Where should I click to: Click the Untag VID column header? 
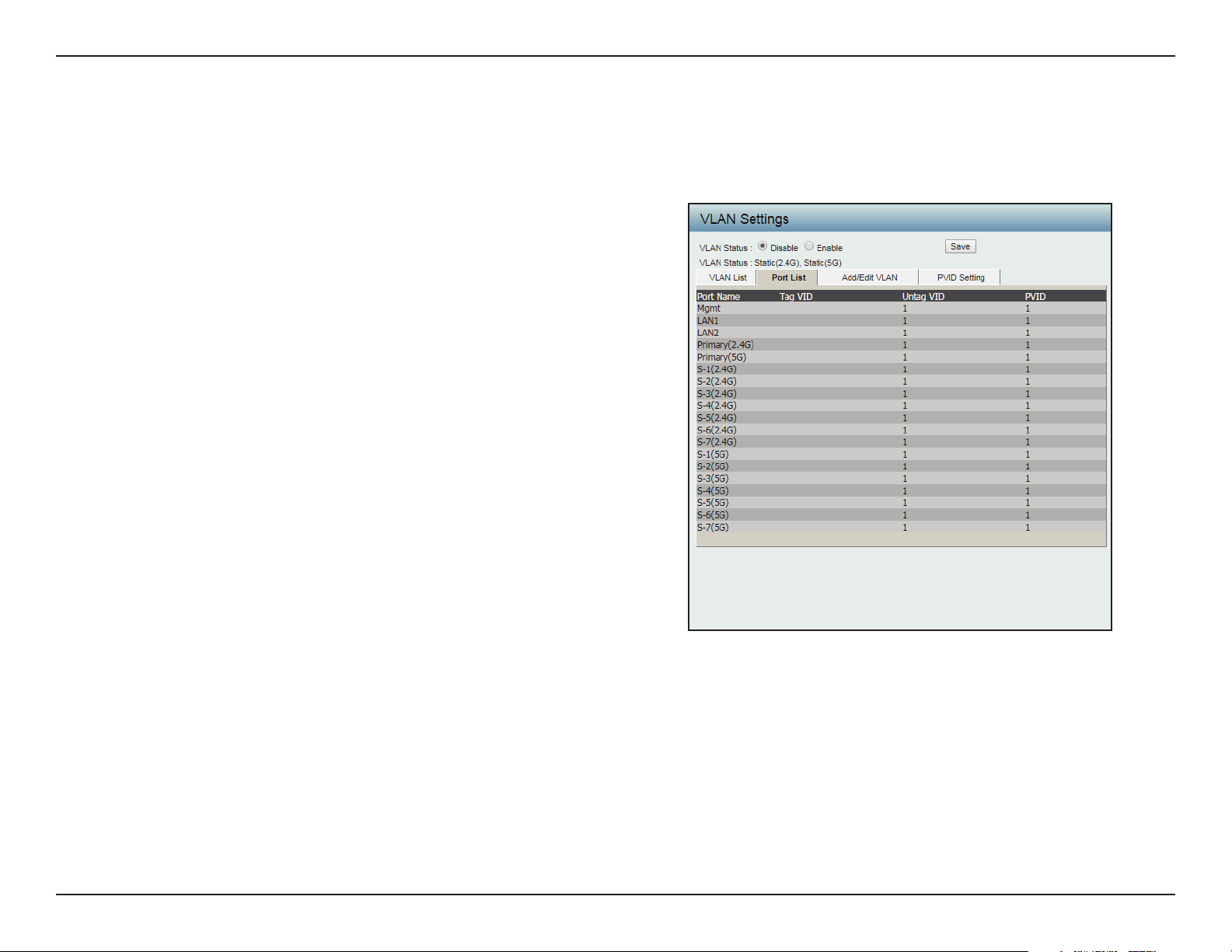click(923, 296)
